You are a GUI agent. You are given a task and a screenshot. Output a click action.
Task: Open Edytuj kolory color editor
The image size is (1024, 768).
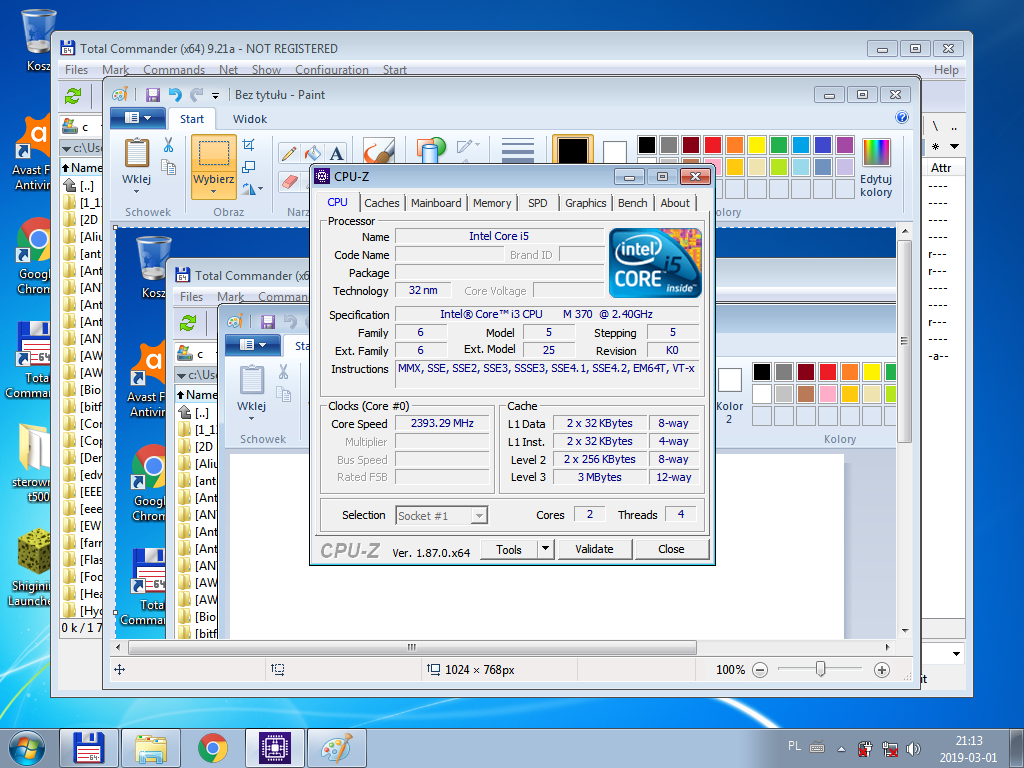pyautogui.click(x=876, y=168)
